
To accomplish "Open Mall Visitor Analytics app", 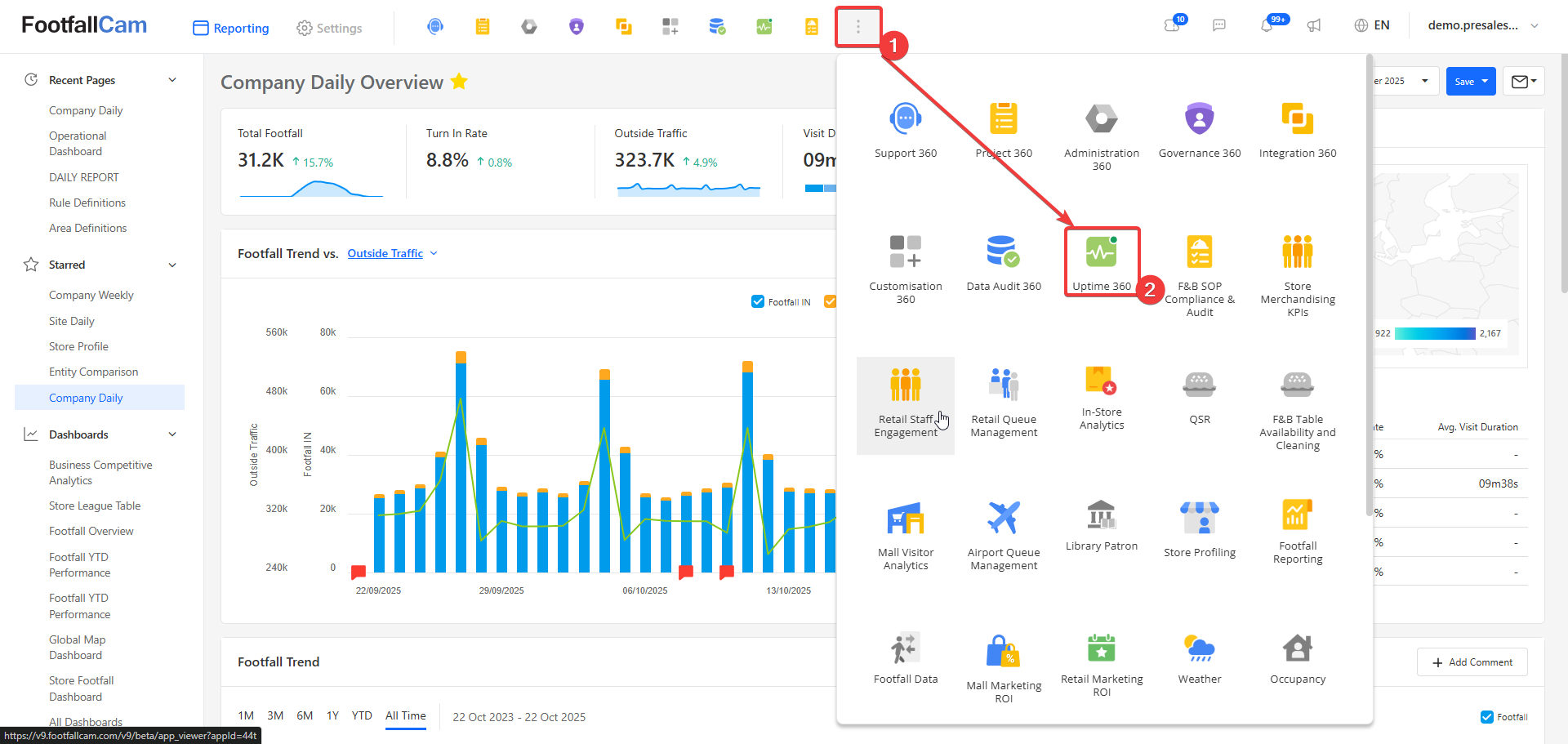I will (x=906, y=536).
